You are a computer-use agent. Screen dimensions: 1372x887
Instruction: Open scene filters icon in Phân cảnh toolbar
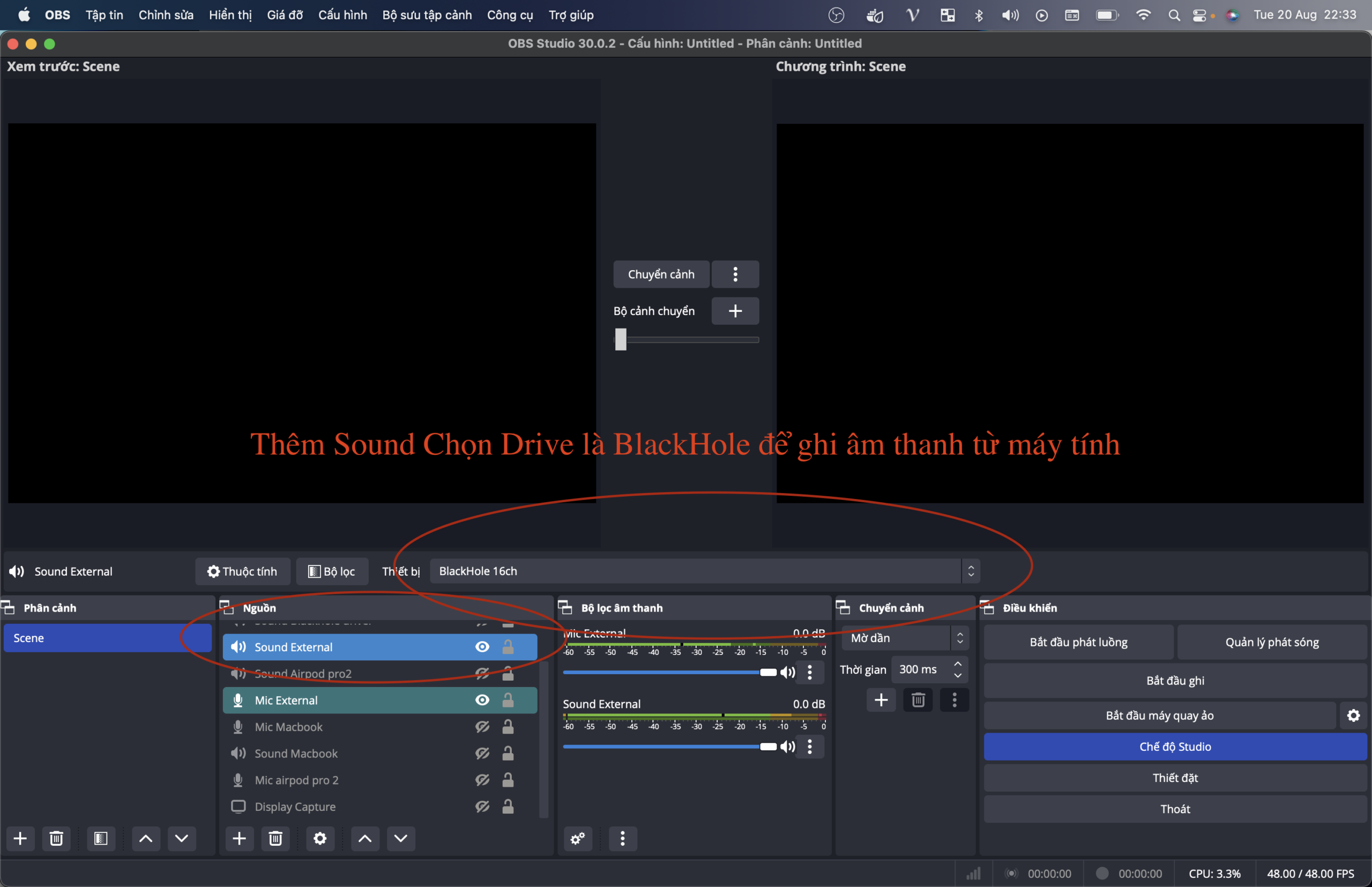click(101, 839)
